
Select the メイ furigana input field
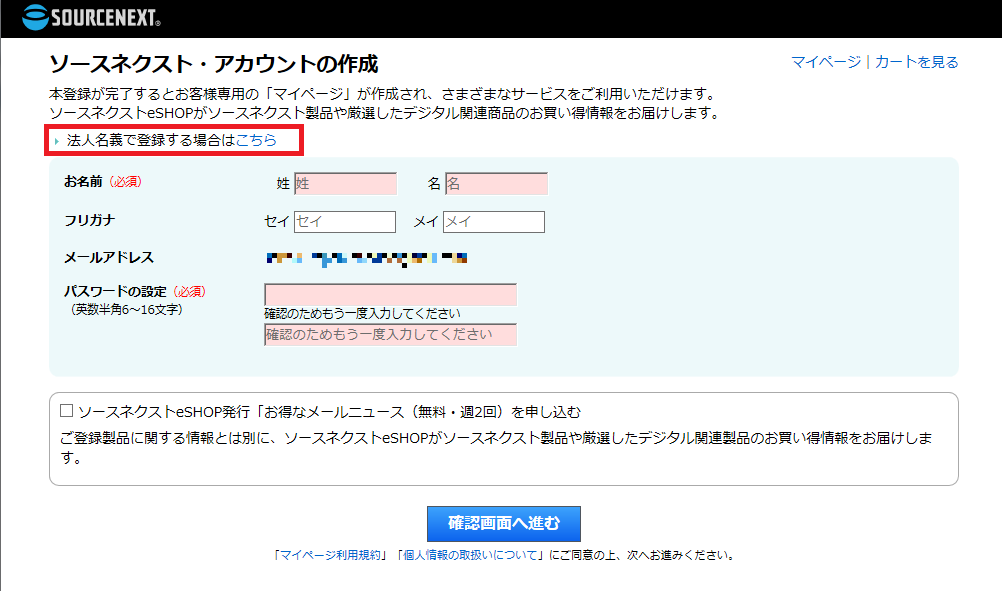click(494, 222)
